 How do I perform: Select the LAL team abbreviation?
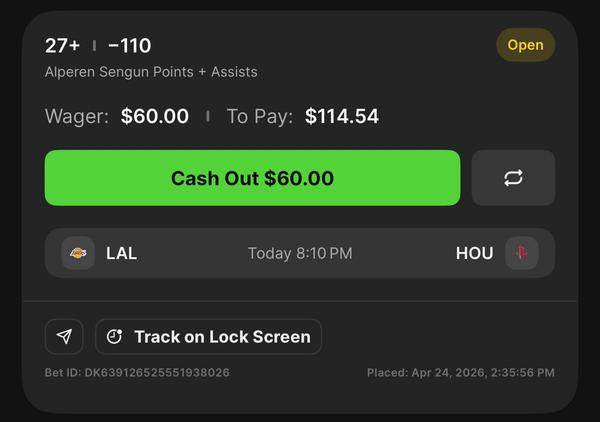(x=121, y=253)
